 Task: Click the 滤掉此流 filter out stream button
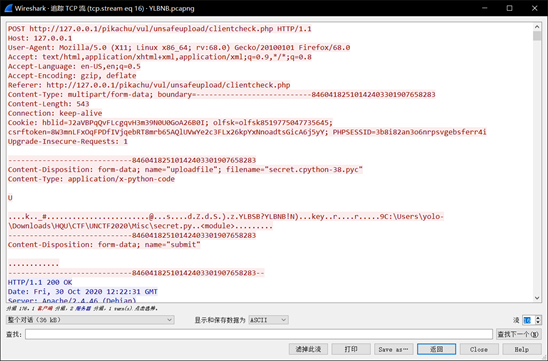pyautogui.click(x=308, y=349)
